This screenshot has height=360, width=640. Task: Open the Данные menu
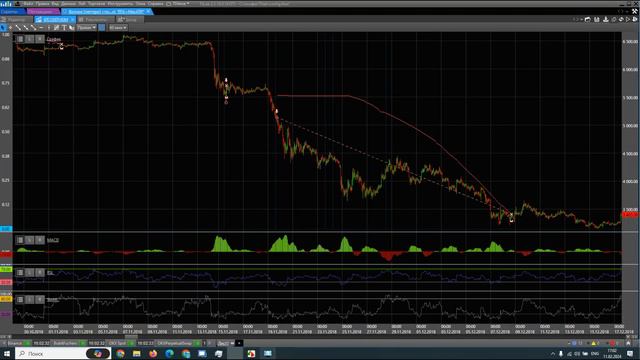[x=68, y=4]
